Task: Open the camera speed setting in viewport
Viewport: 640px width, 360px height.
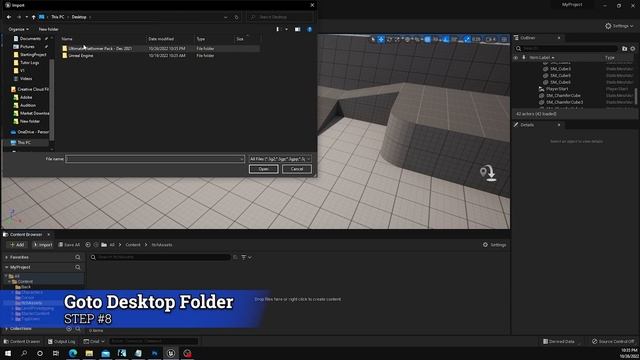Action: (x=491, y=39)
